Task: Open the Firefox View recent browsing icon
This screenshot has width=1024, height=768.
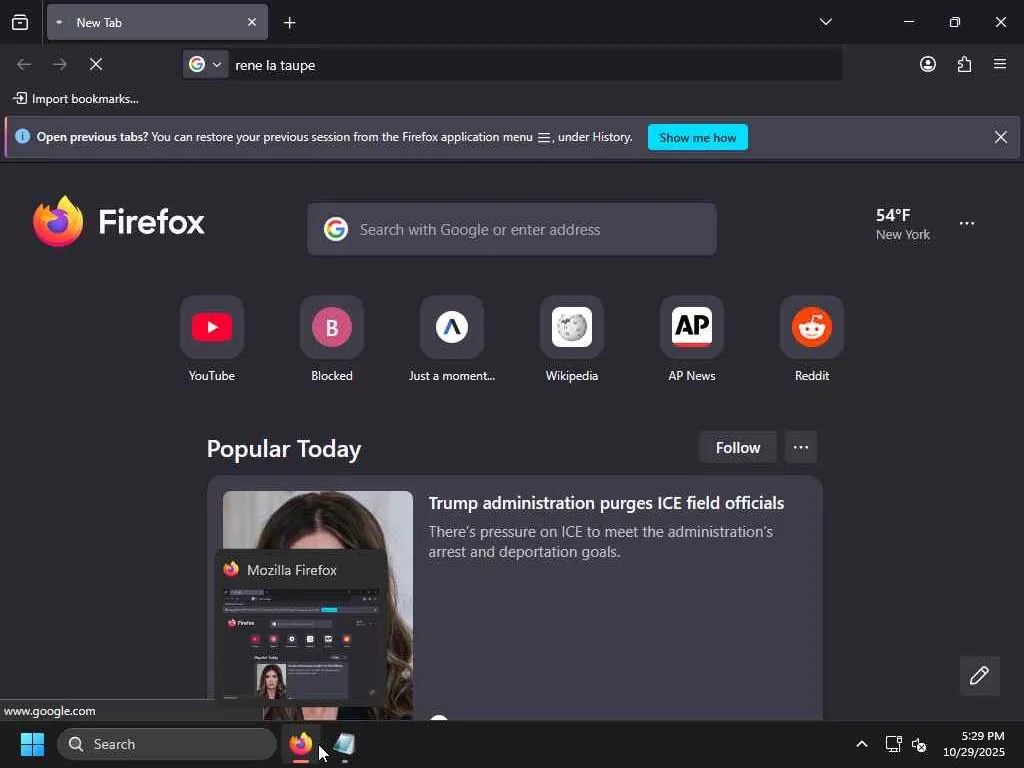Action: pyautogui.click(x=20, y=22)
